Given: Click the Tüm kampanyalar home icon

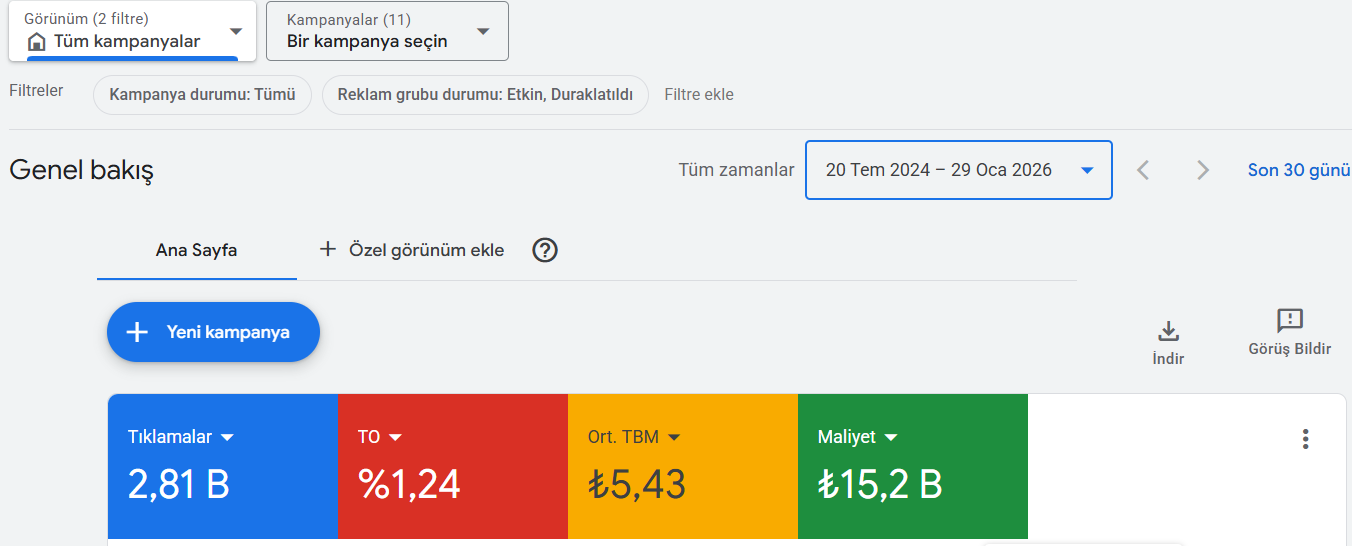Looking at the screenshot, I should coord(37,42).
